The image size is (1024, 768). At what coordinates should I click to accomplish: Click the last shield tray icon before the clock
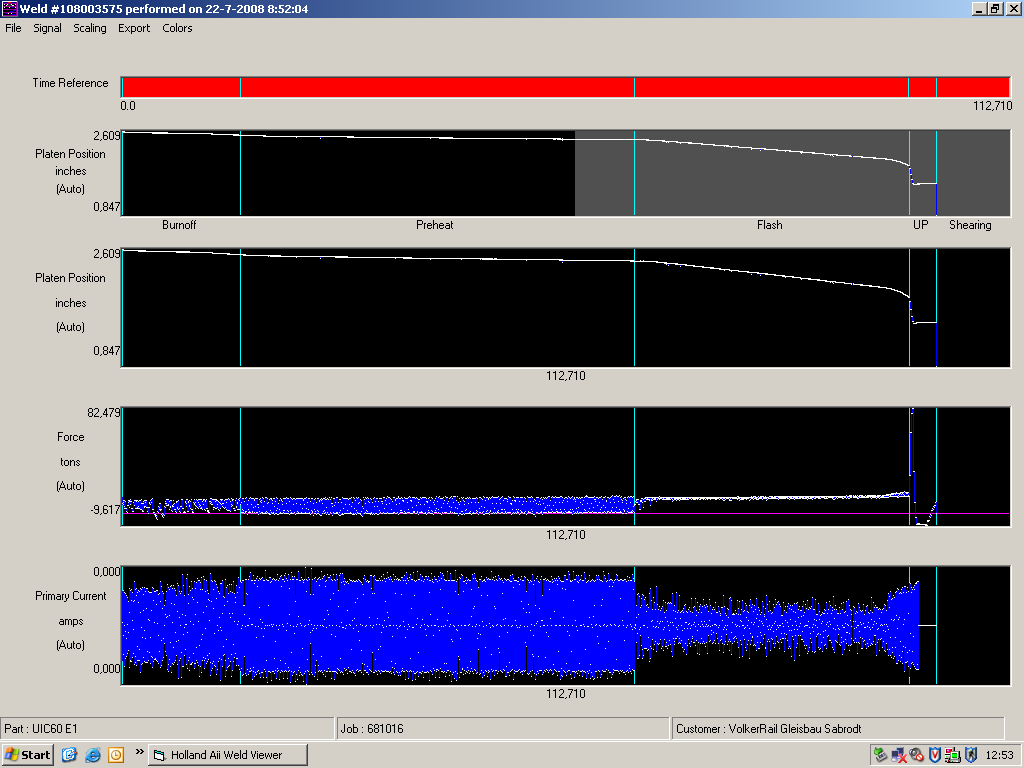(x=970, y=755)
